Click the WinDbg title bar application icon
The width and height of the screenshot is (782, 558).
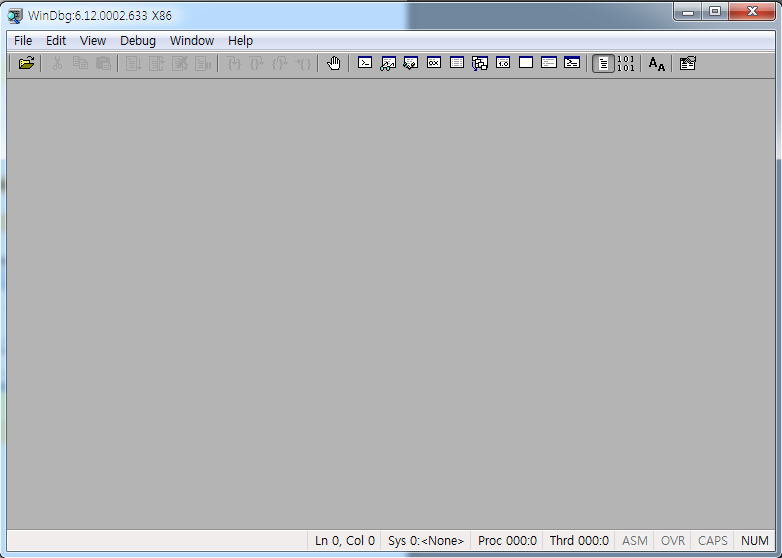[15, 15]
